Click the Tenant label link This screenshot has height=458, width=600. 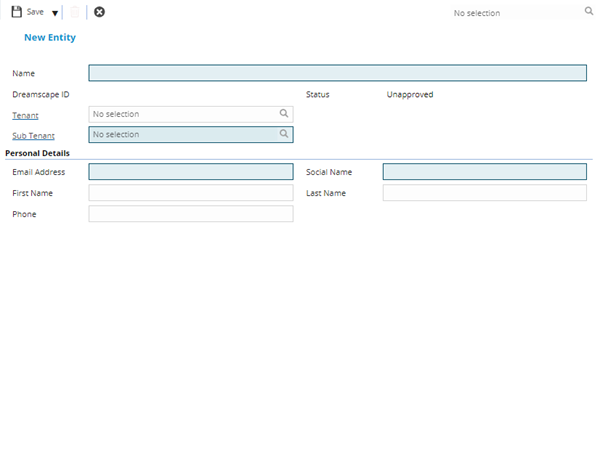point(25,115)
